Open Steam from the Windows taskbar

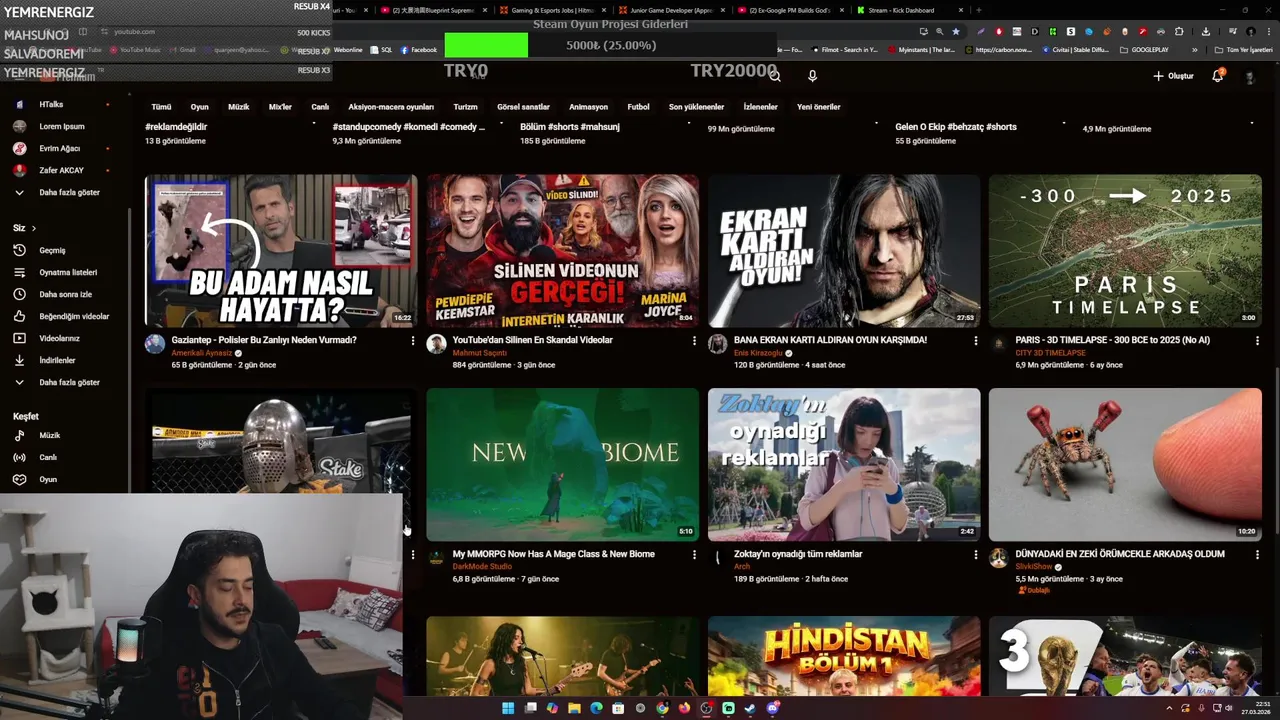point(750,708)
